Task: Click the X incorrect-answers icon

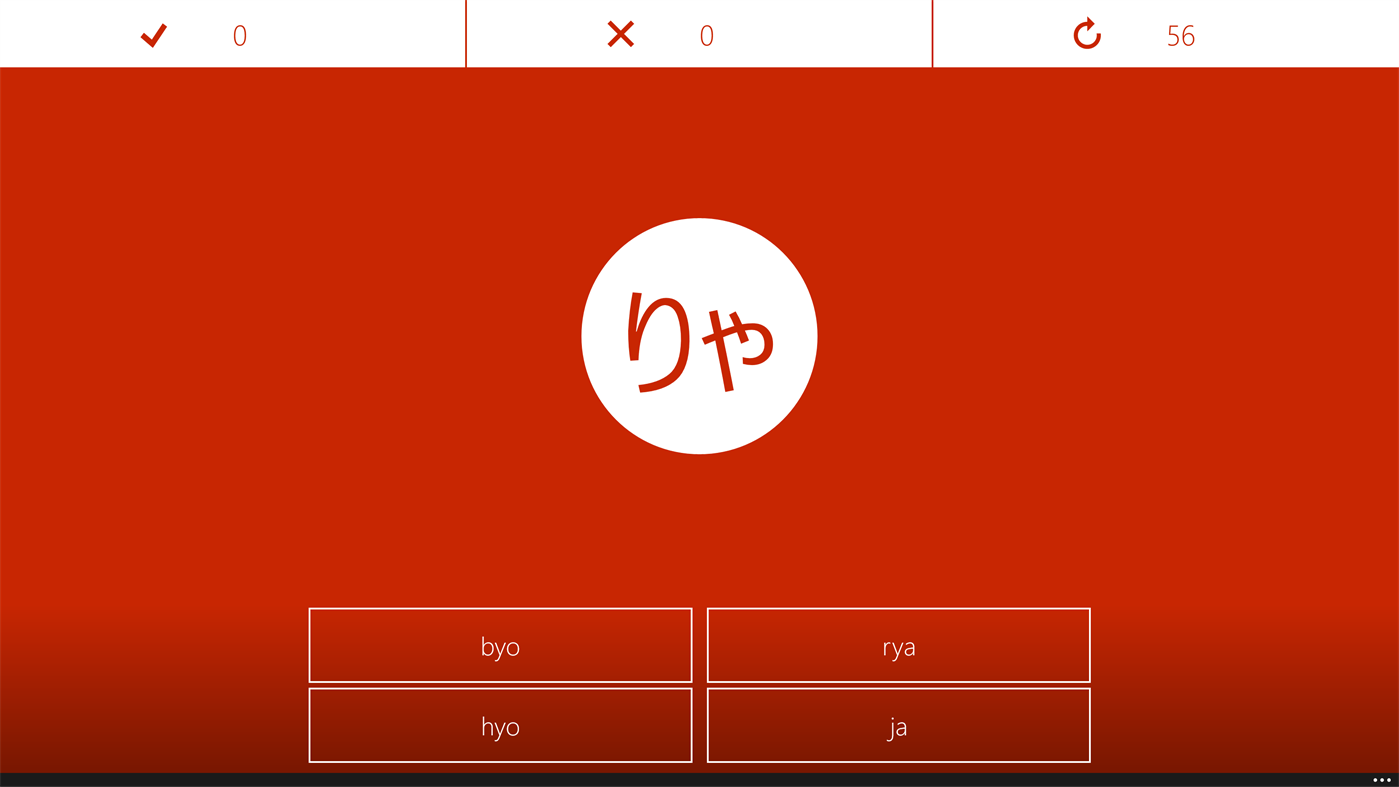Action: pos(621,33)
